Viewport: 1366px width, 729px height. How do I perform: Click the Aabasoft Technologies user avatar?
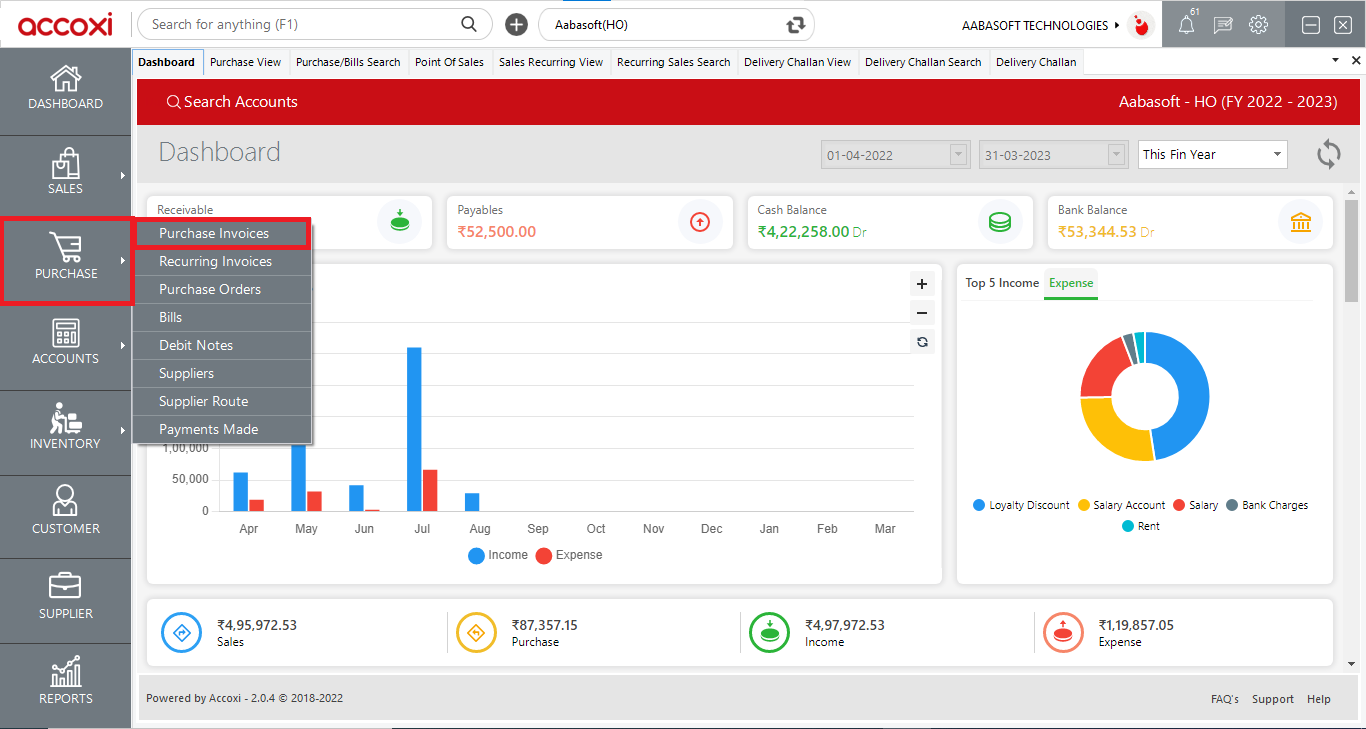point(1140,25)
